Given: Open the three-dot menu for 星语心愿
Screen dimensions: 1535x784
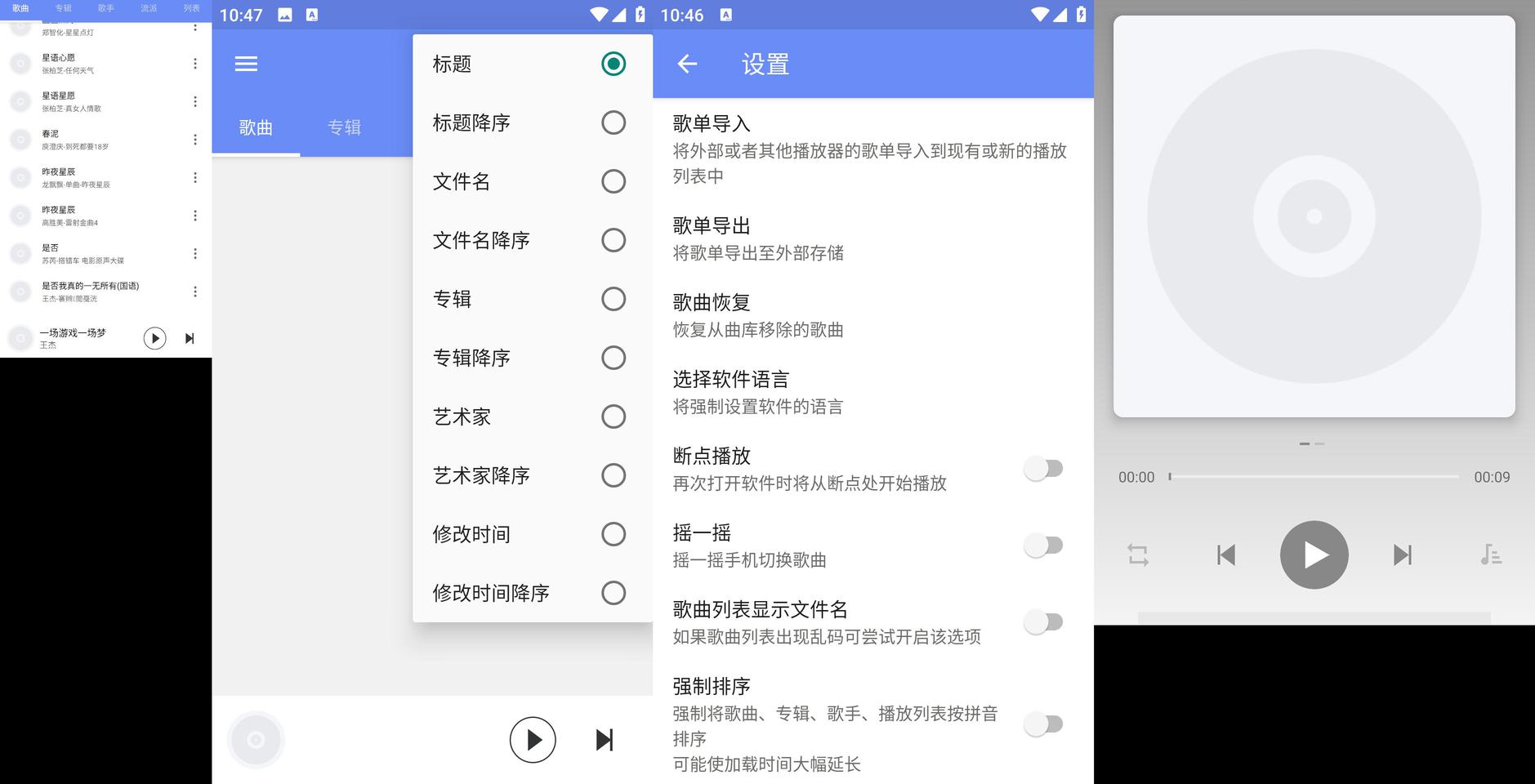Looking at the screenshot, I should coord(194,64).
